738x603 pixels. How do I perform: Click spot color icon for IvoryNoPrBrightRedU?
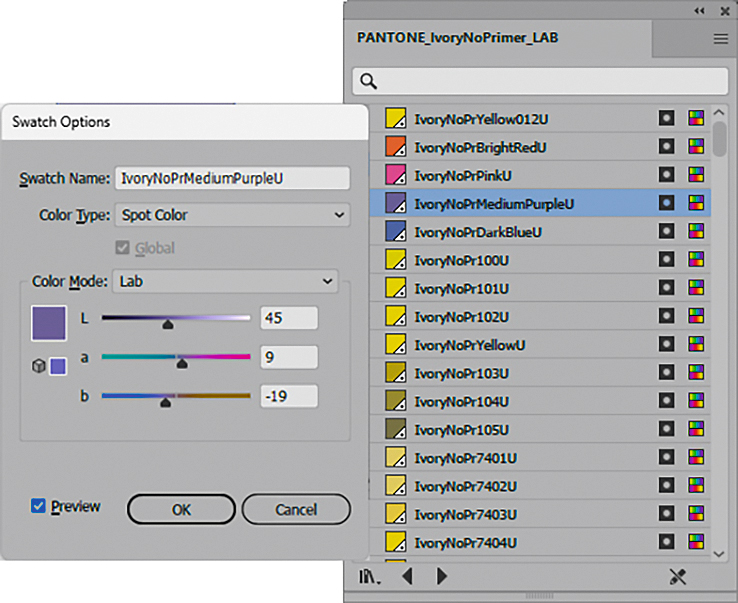tap(666, 146)
